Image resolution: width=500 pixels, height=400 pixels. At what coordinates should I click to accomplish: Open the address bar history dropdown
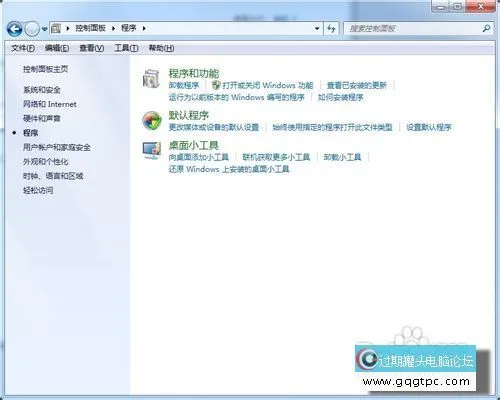pos(317,29)
